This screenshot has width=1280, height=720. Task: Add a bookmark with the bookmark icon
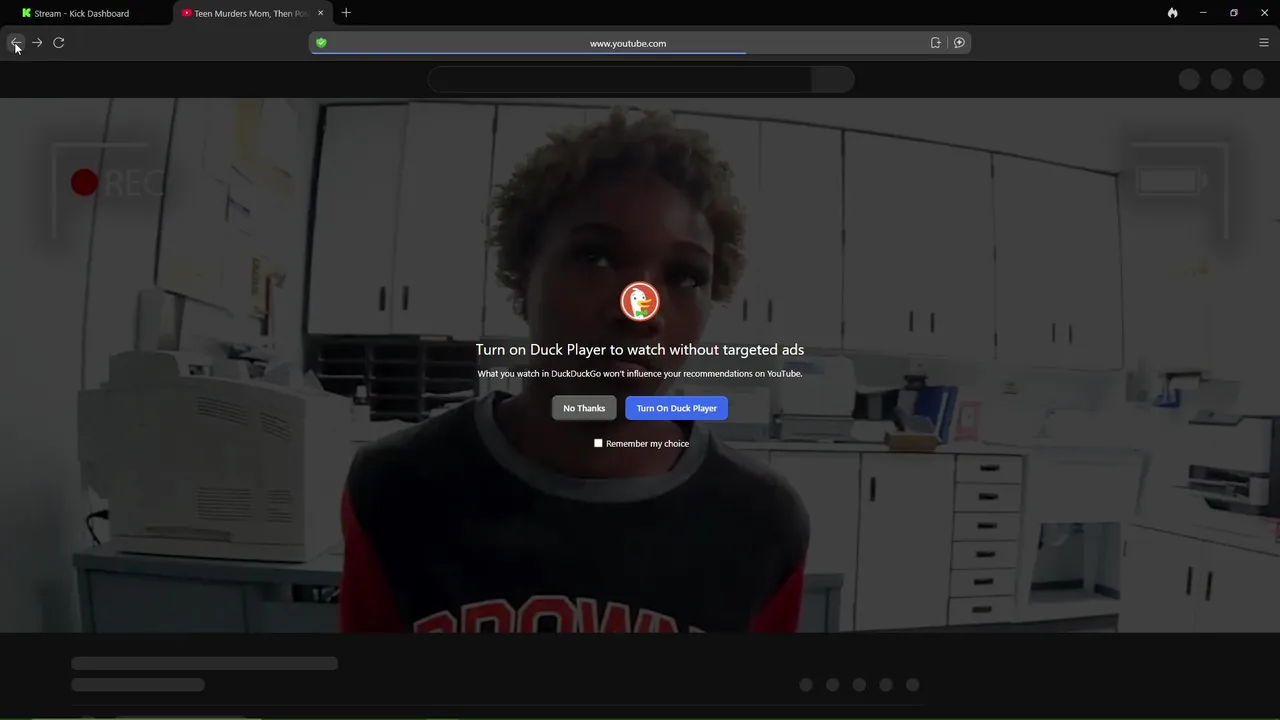point(936,43)
